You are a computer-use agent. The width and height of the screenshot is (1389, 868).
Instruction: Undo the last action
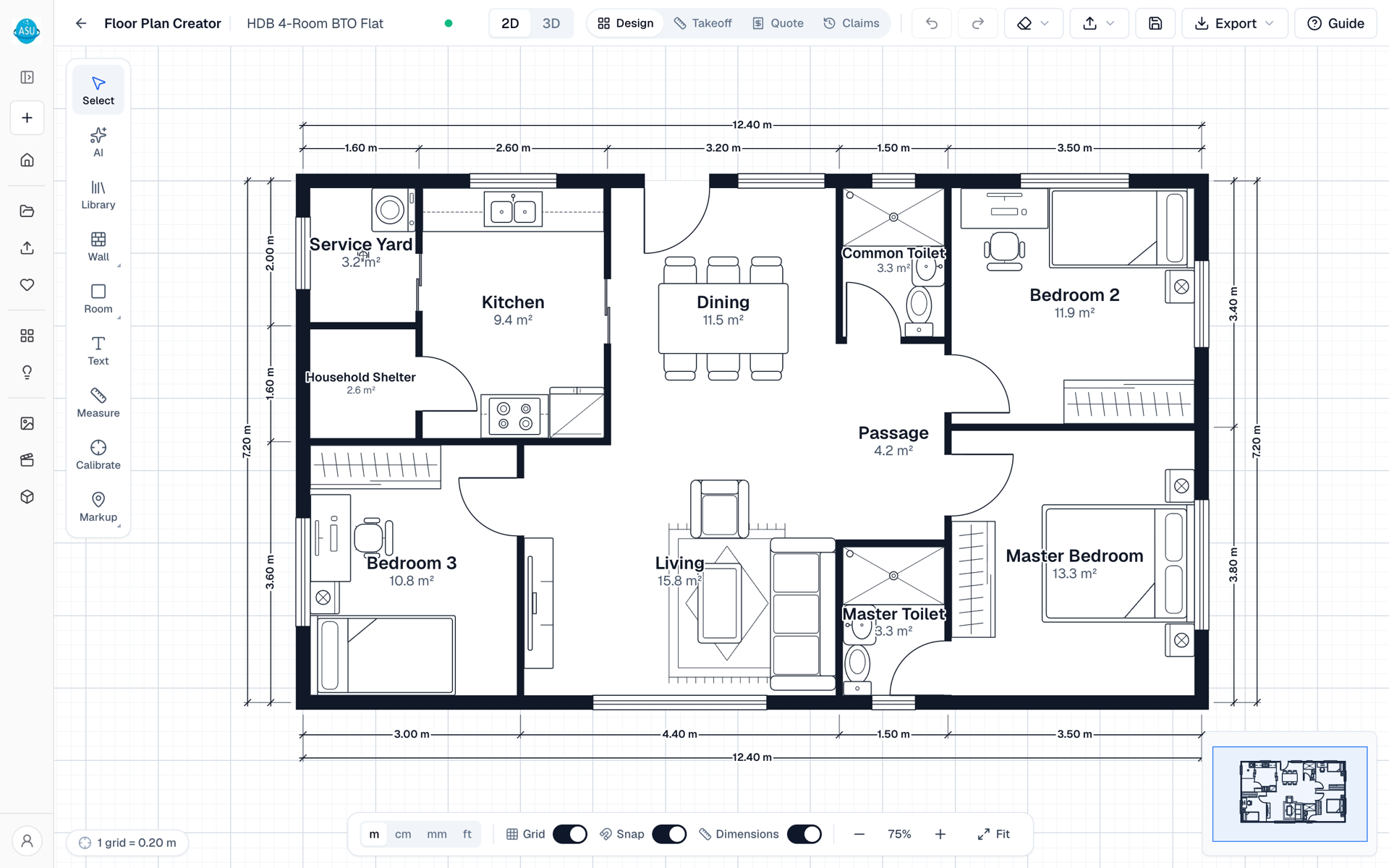click(x=932, y=23)
